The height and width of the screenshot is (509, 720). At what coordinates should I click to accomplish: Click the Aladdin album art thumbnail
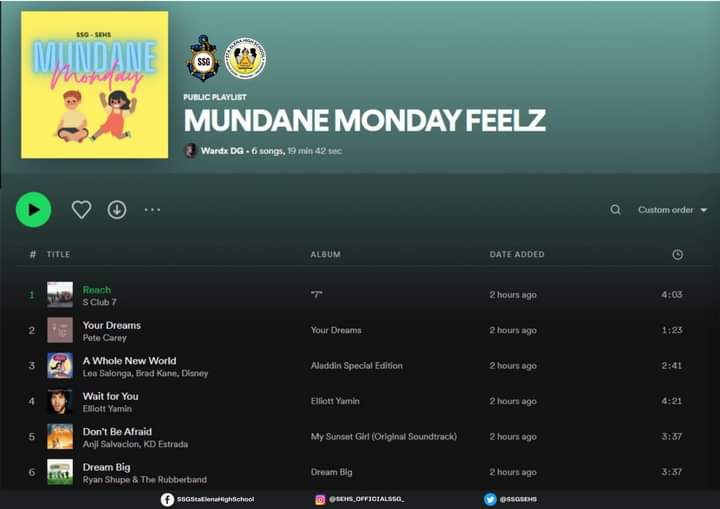point(60,365)
